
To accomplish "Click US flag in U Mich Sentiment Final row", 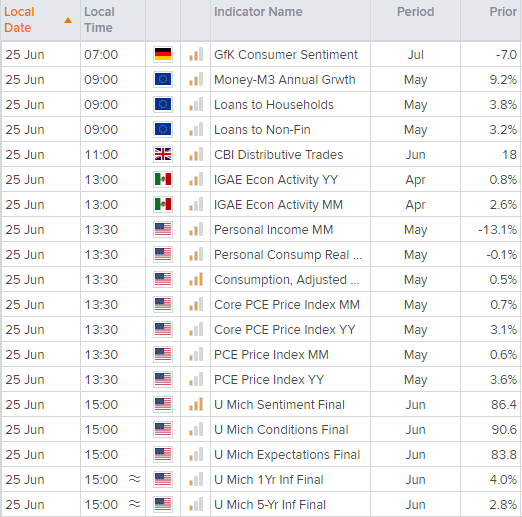I will (x=163, y=404).
